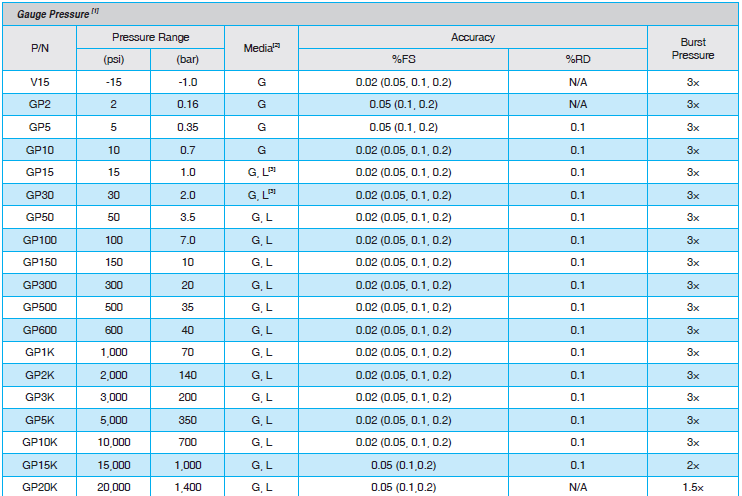Click the GP1K part number cell
The width and height of the screenshot is (742, 496).
tap(39, 353)
